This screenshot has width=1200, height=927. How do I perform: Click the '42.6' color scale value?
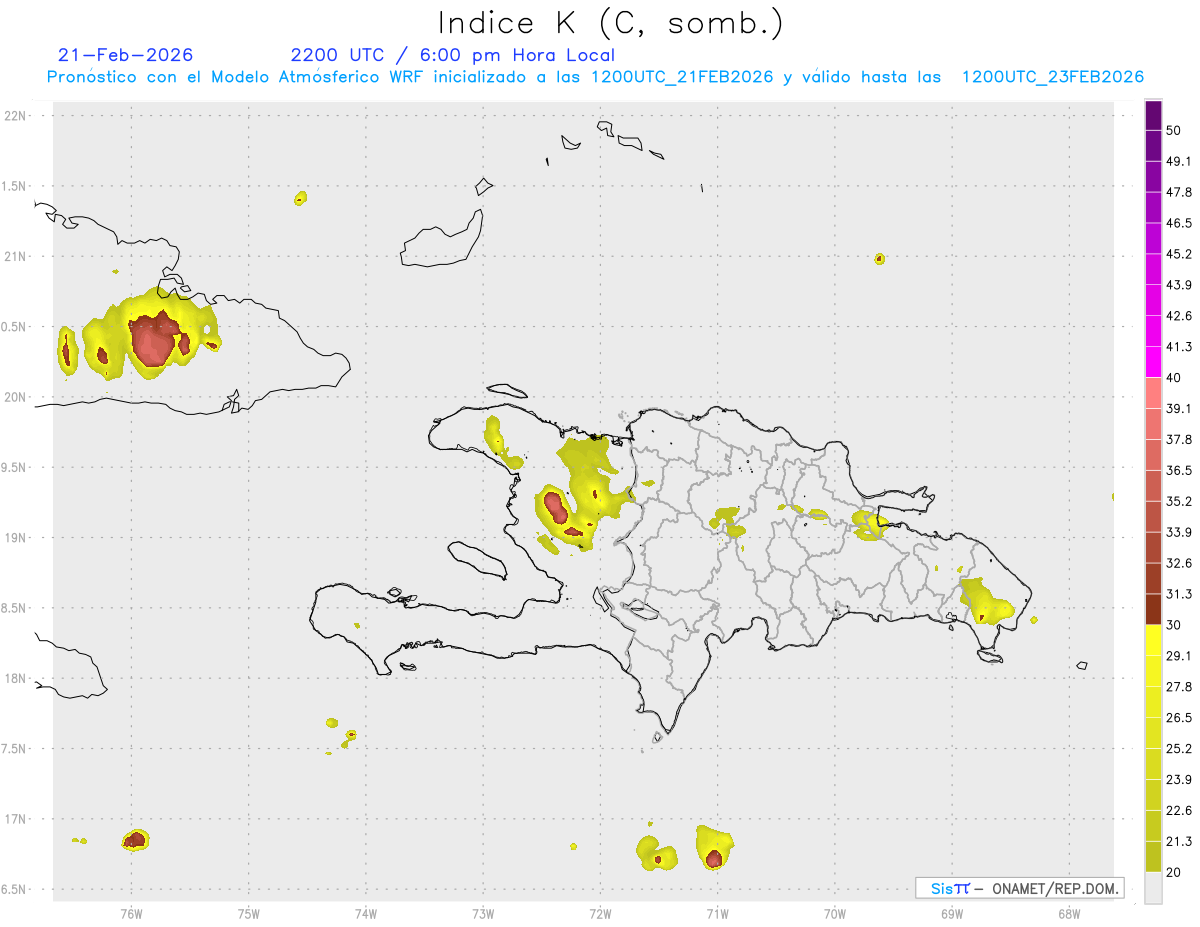tap(1179, 316)
